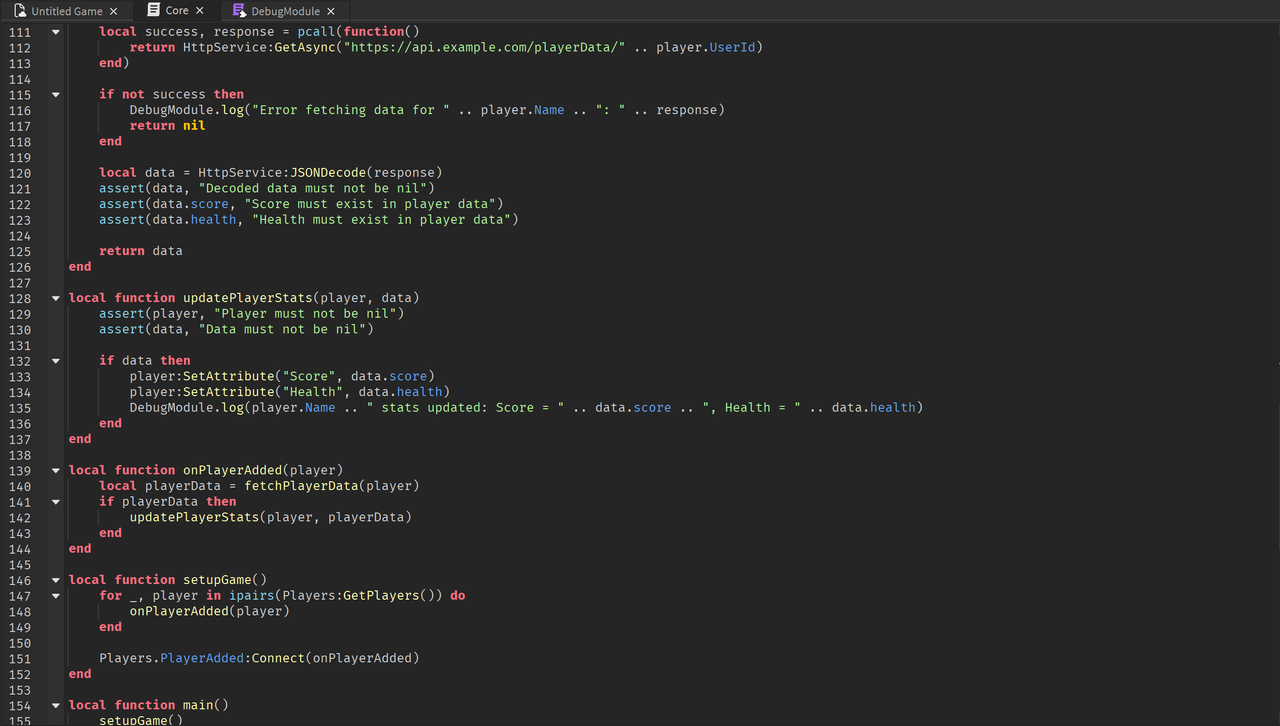Select the Core script tab
The height and width of the screenshot is (726, 1280).
176,10
